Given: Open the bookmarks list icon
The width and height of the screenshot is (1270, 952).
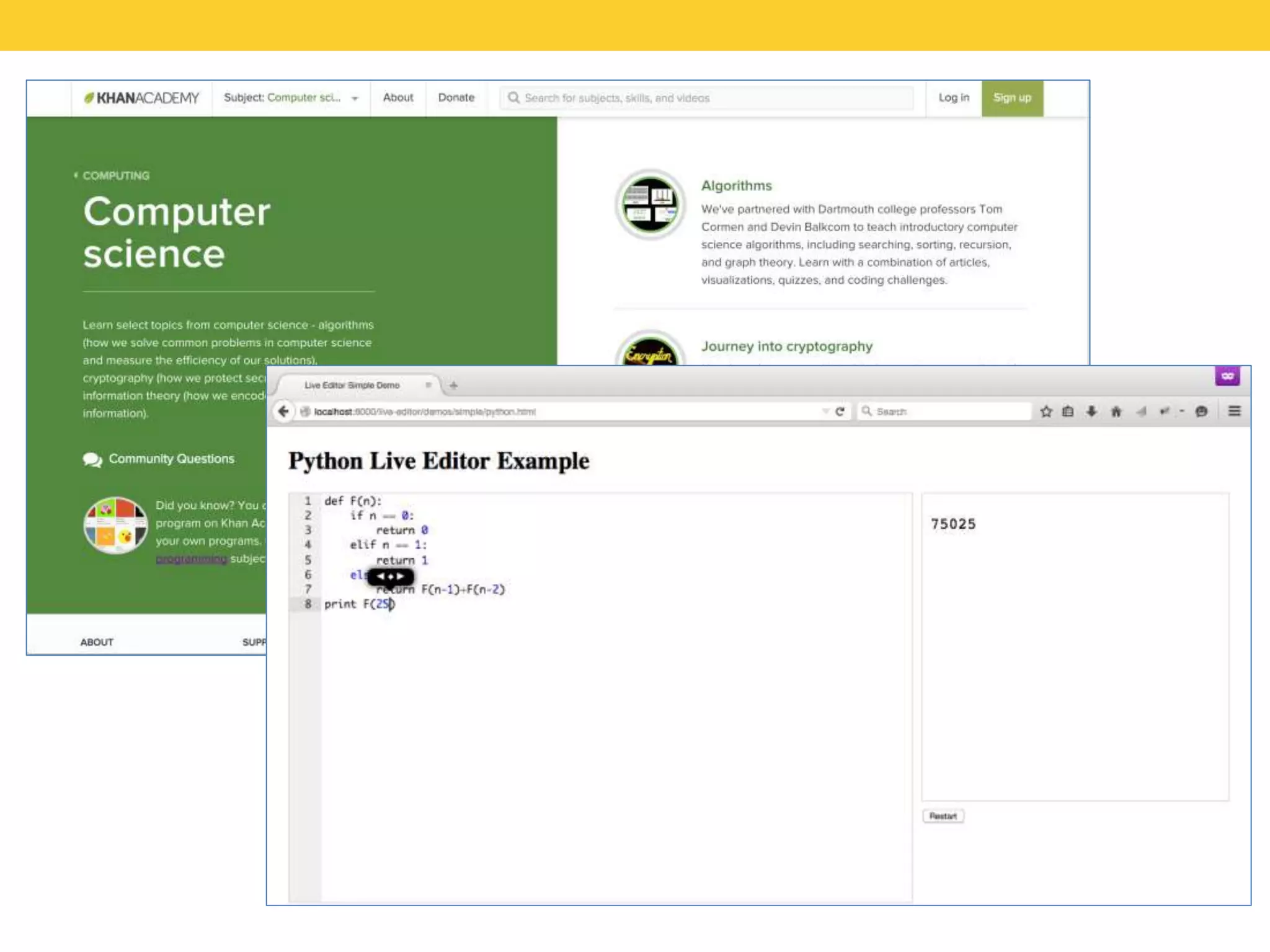Looking at the screenshot, I should coord(1068,412).
